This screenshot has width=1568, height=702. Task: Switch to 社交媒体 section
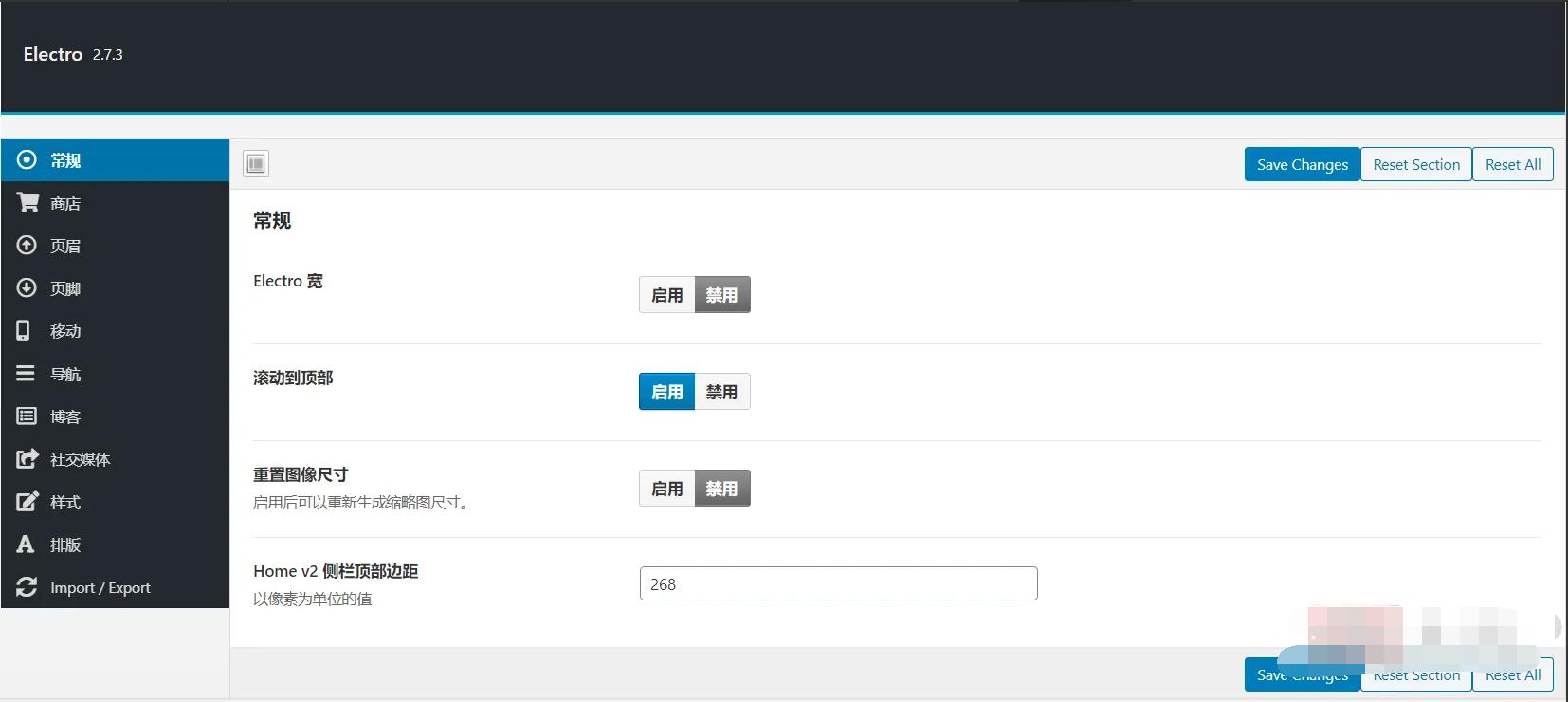(x=115, y=459)
